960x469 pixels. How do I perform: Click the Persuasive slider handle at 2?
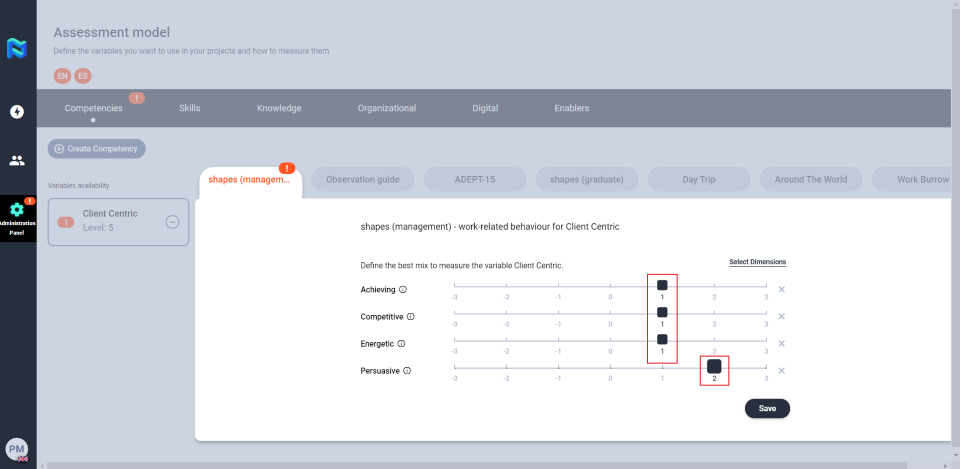[x=714, y=366]
